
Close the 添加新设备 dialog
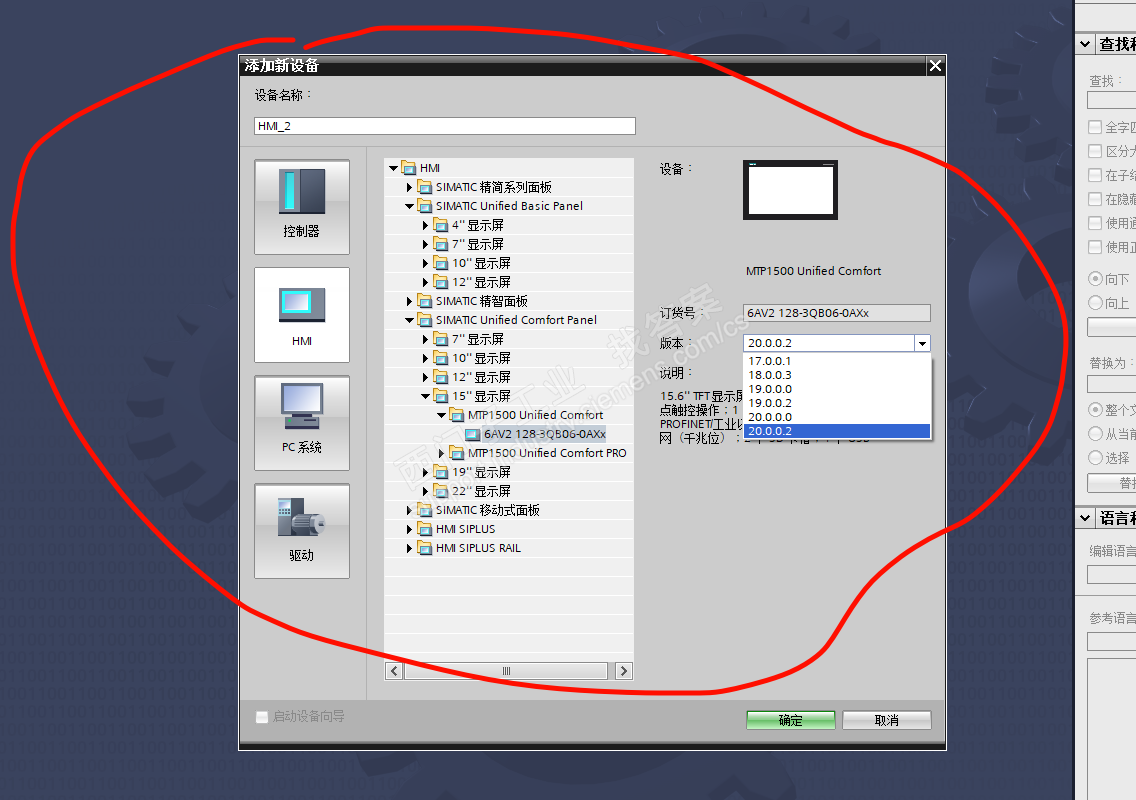click(935, 66)
